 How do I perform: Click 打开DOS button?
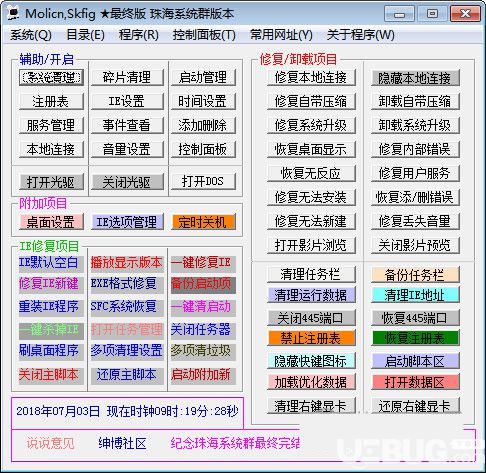(x=203, y=182)
